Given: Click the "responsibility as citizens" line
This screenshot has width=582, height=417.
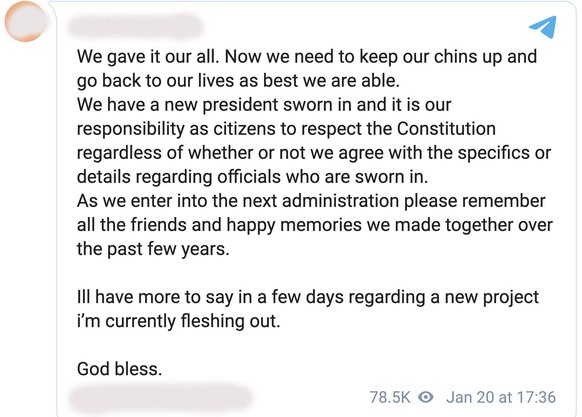Looking at the screenshot, I should pyautogui.click(x=286, y=129).
